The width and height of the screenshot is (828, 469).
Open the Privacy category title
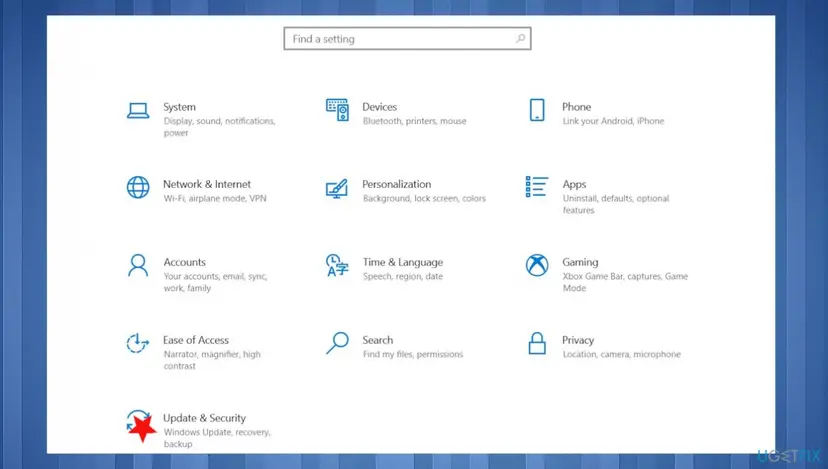[x=578, y=340]
